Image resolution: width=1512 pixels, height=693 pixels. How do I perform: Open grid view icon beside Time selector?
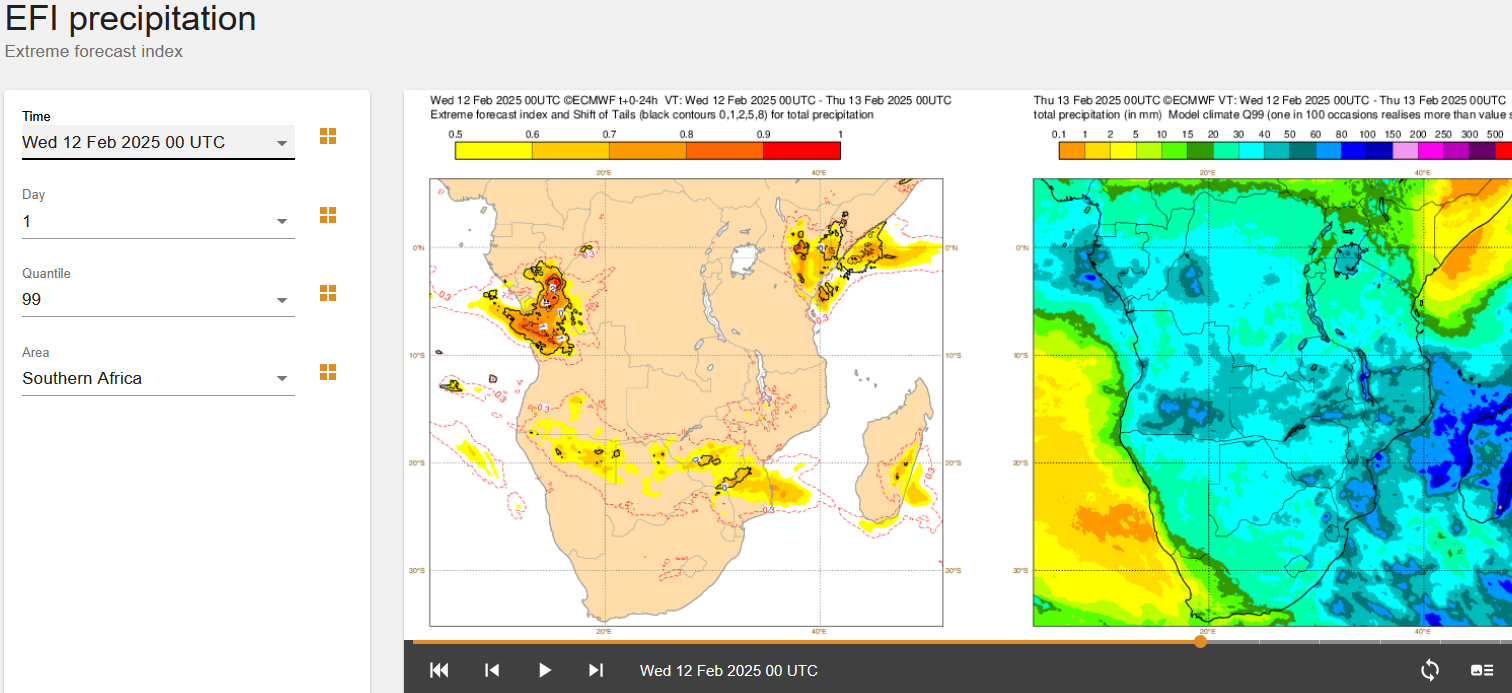coord(328,136)
